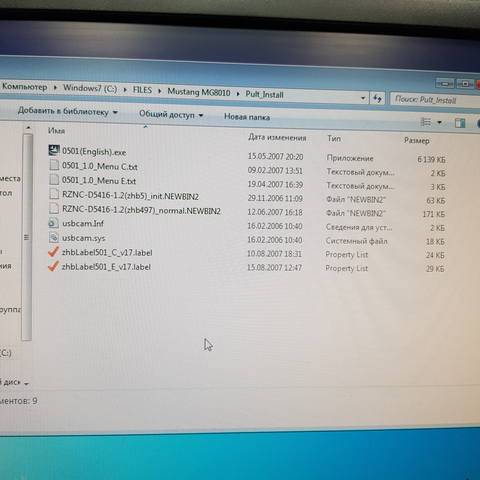
Task: Open the view options dropdown arrow
Action: 439,122
